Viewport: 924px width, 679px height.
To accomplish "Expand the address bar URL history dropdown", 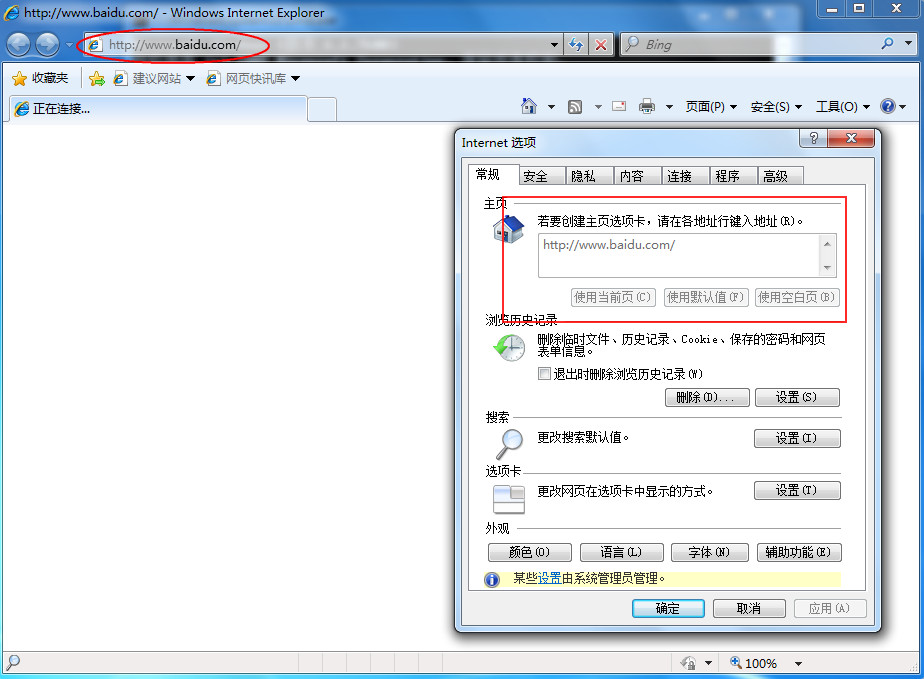I will coord(554,45).
